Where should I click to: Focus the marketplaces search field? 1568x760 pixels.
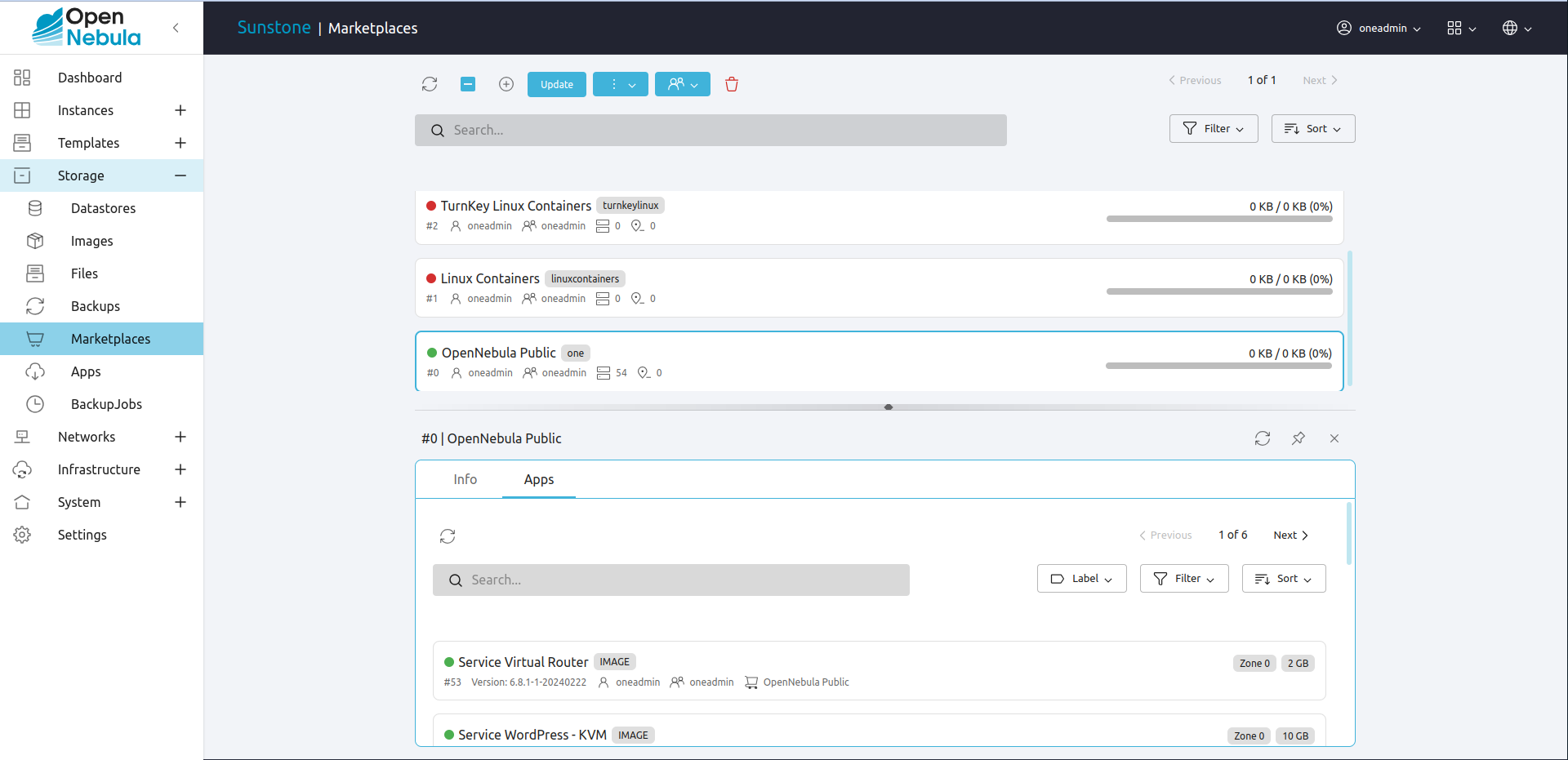710,130
